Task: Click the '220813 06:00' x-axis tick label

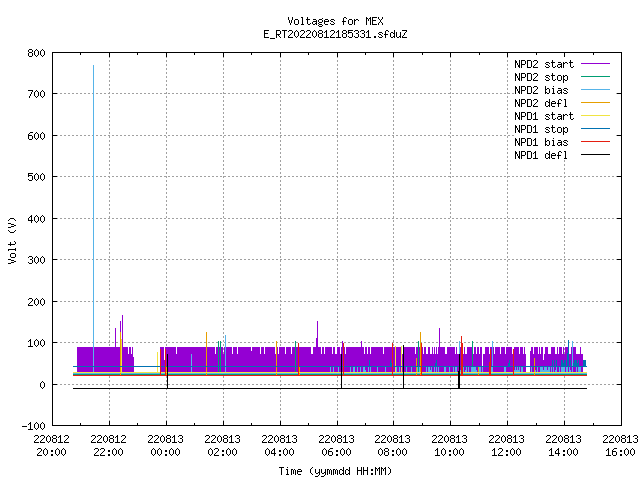Action: (x=336, y=446)
